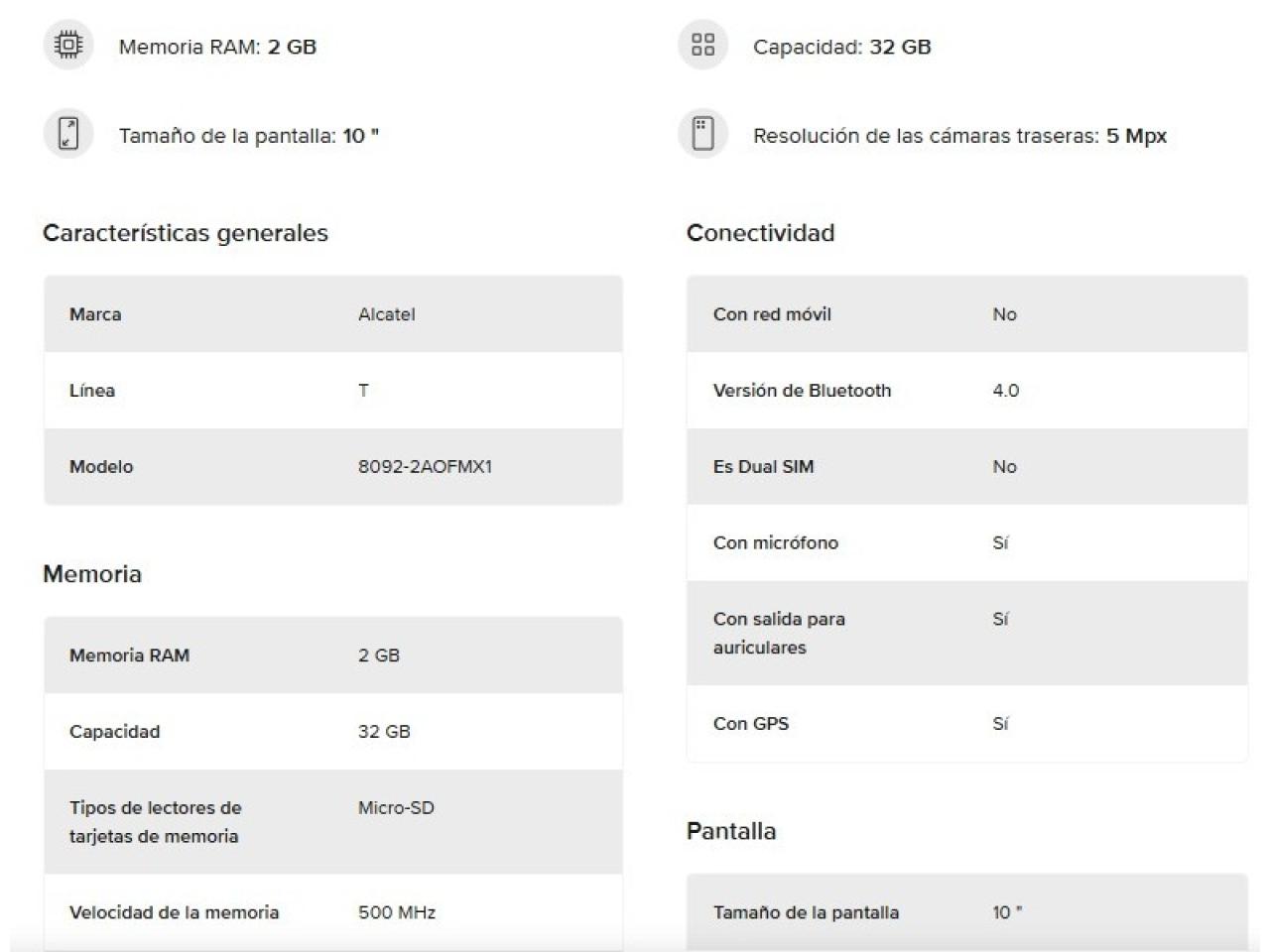Click the storage capacity grid icon
The width and height of the screenshot is (1270, 952).
pyautogui.click(x=702, y=46)
